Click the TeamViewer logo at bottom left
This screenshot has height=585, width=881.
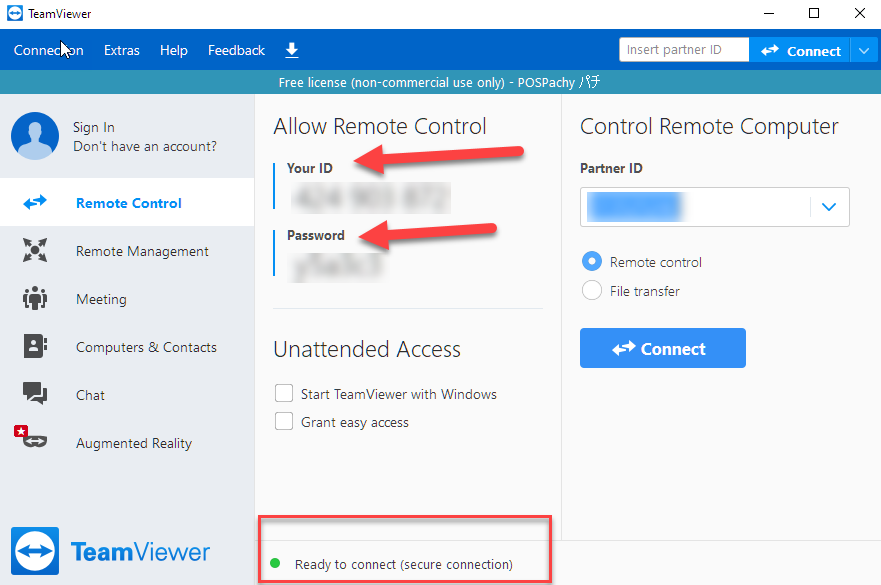[110, 551]
